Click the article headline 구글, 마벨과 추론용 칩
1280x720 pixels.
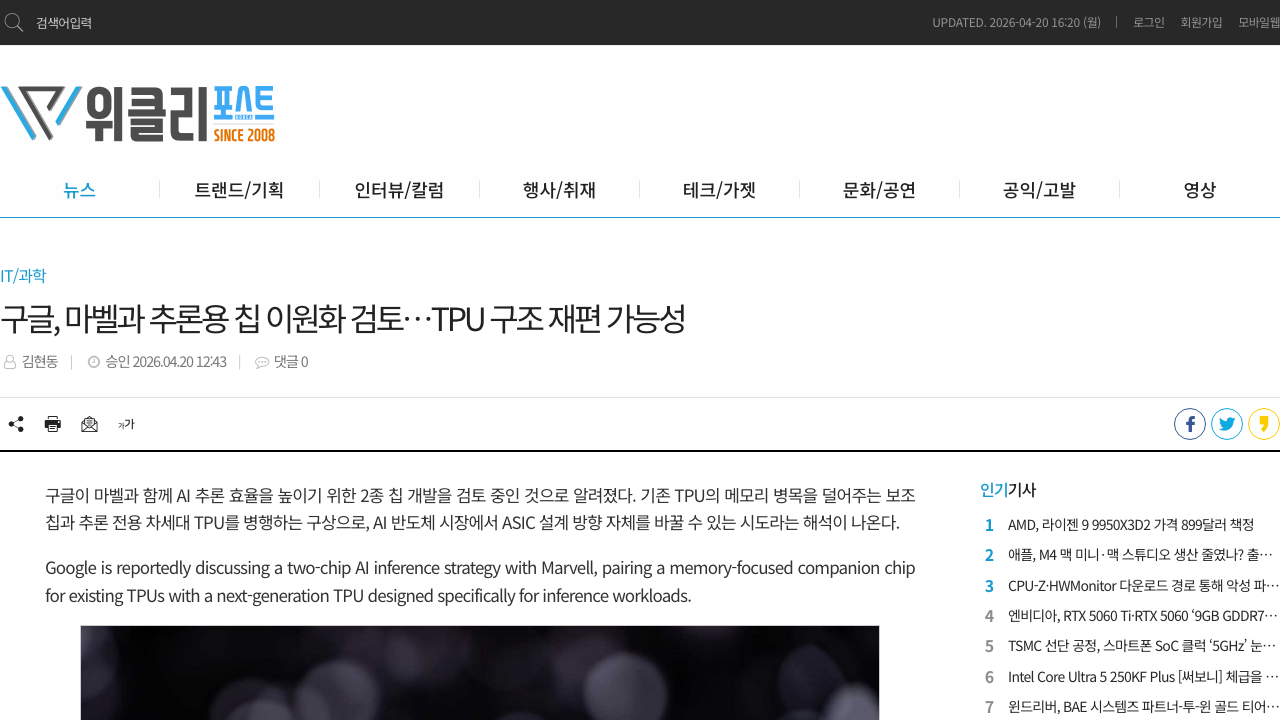click(343, 319)
